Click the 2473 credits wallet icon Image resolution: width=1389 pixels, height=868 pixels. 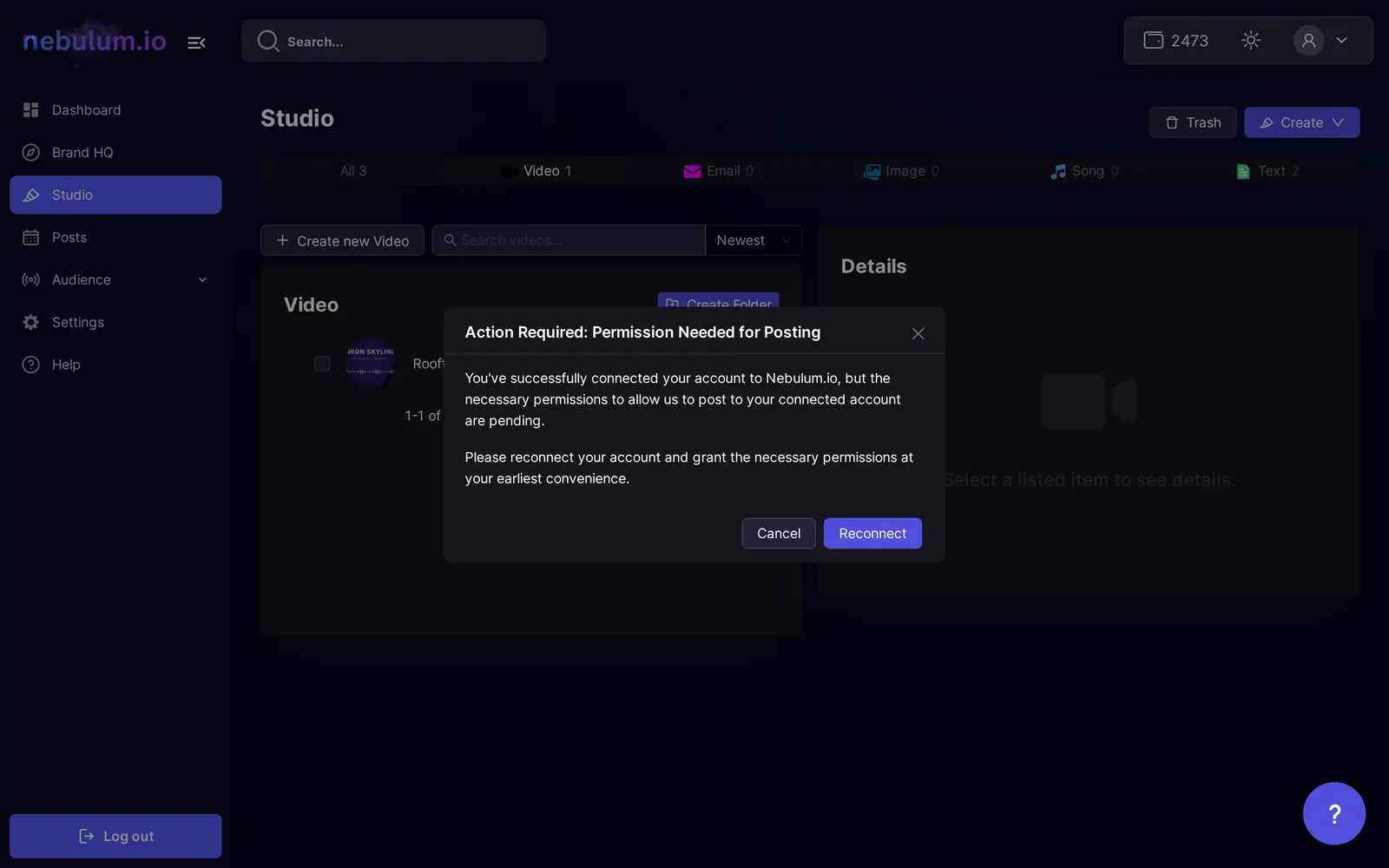[1153, 40]
